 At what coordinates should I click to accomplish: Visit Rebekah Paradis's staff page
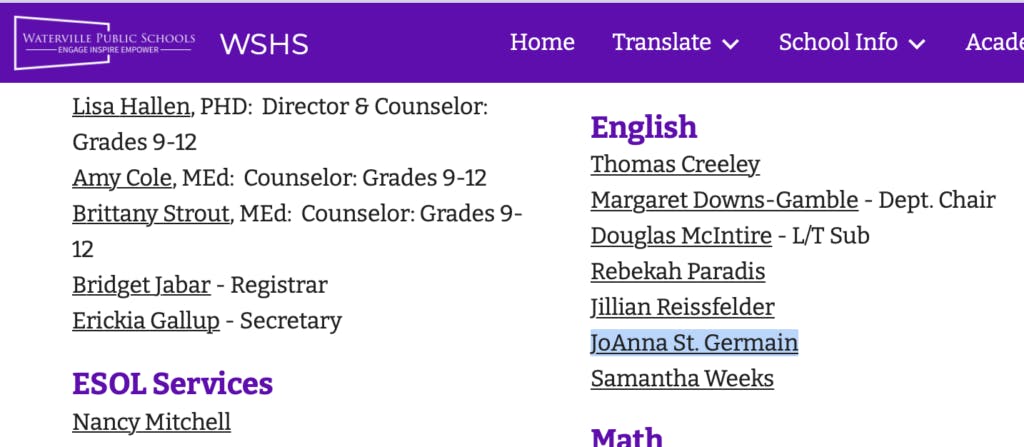pyautogui.click(x=677, y=271)
